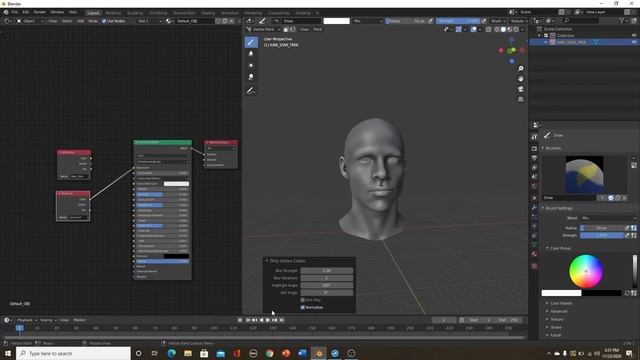Image resolution: width=640 pixels, height=360 pixels.
Task: Open the Blend Mix dropdown in header
Action: [x=368, y=21]
